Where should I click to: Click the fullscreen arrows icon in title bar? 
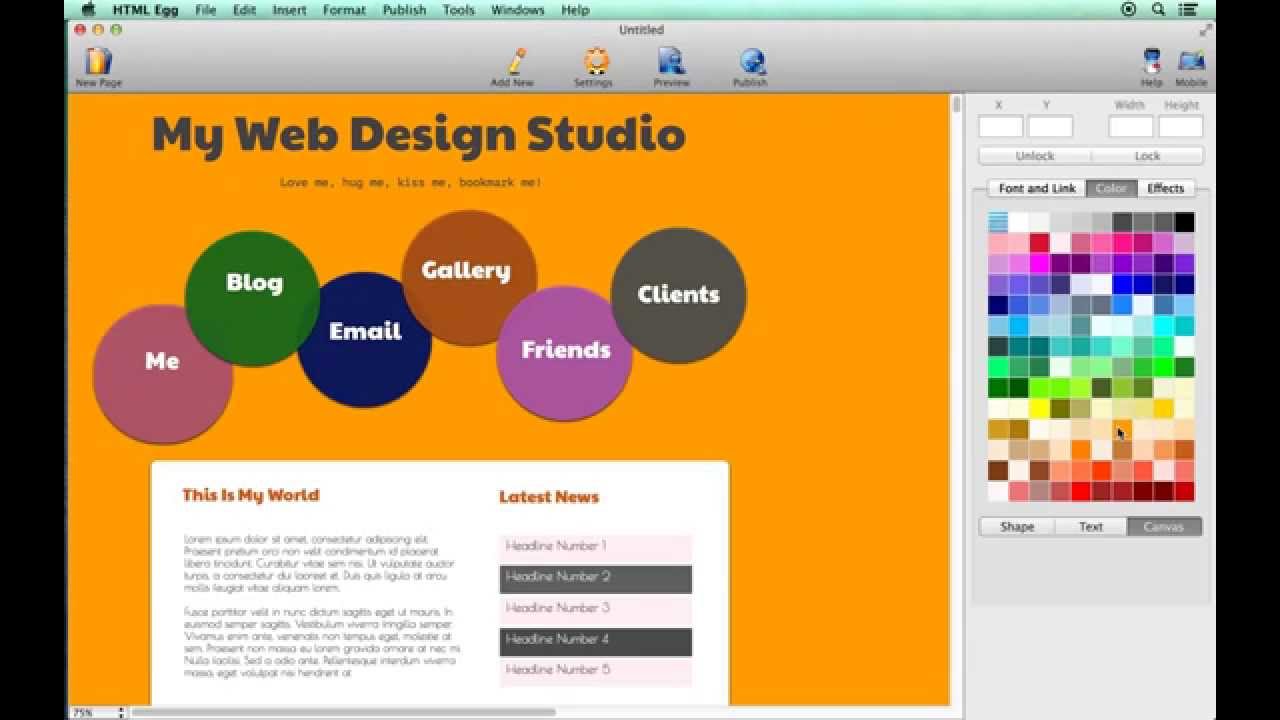(x=1204, y=30)
